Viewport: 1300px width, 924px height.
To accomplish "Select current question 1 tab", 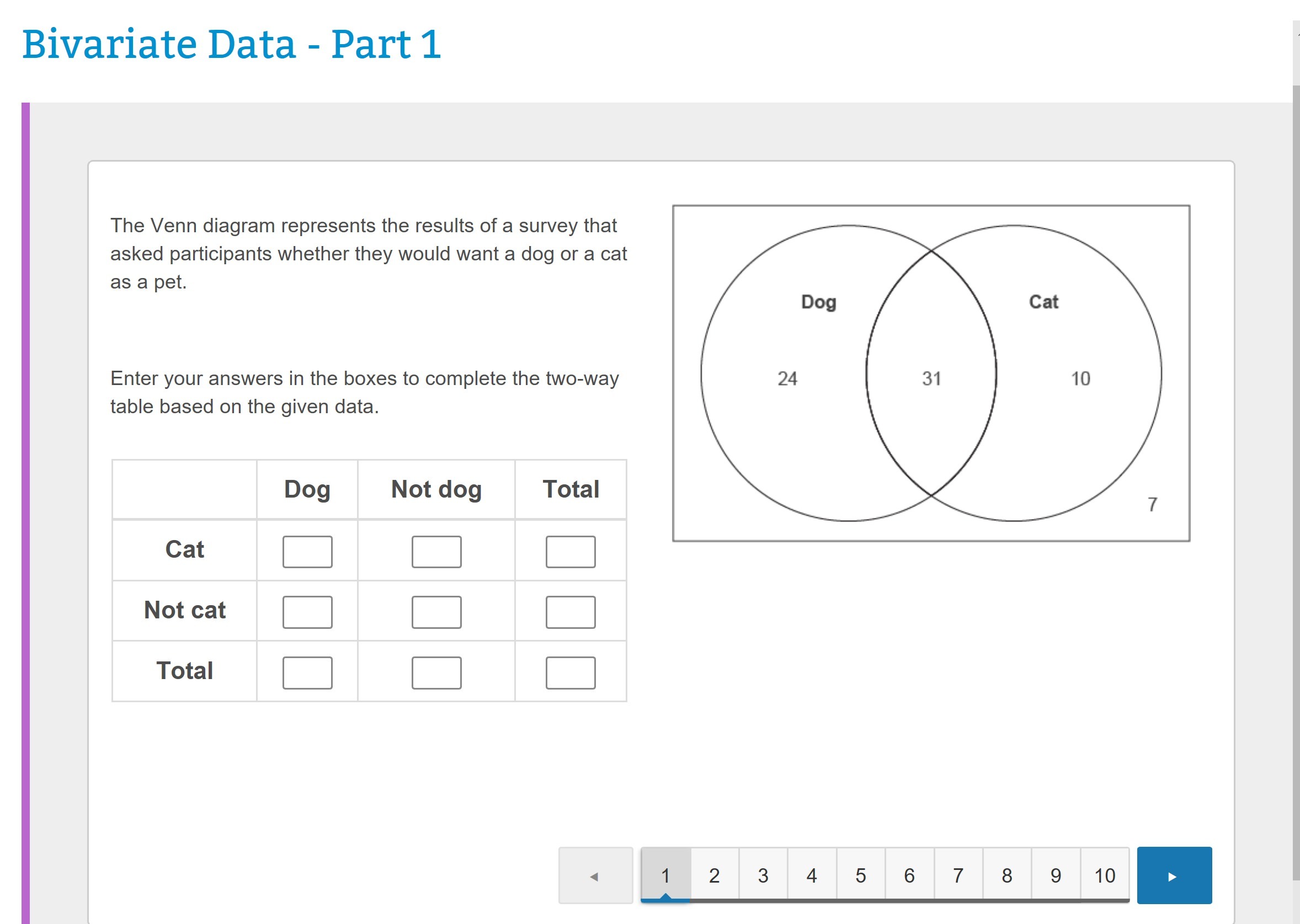I will (665, 875).
